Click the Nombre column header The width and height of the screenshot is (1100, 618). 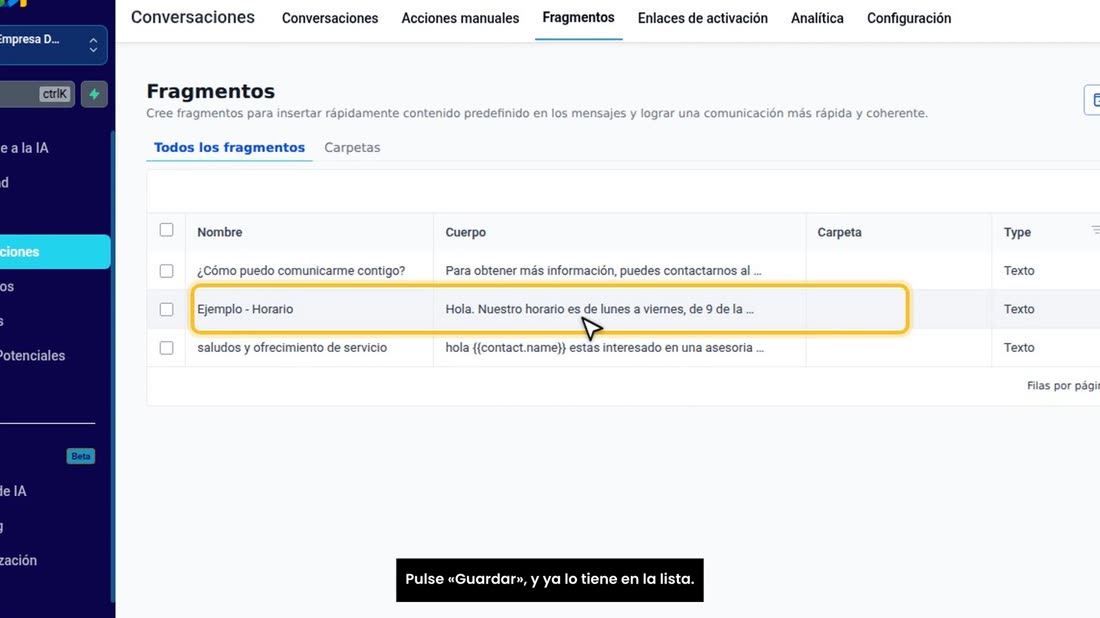click(220, 232)
